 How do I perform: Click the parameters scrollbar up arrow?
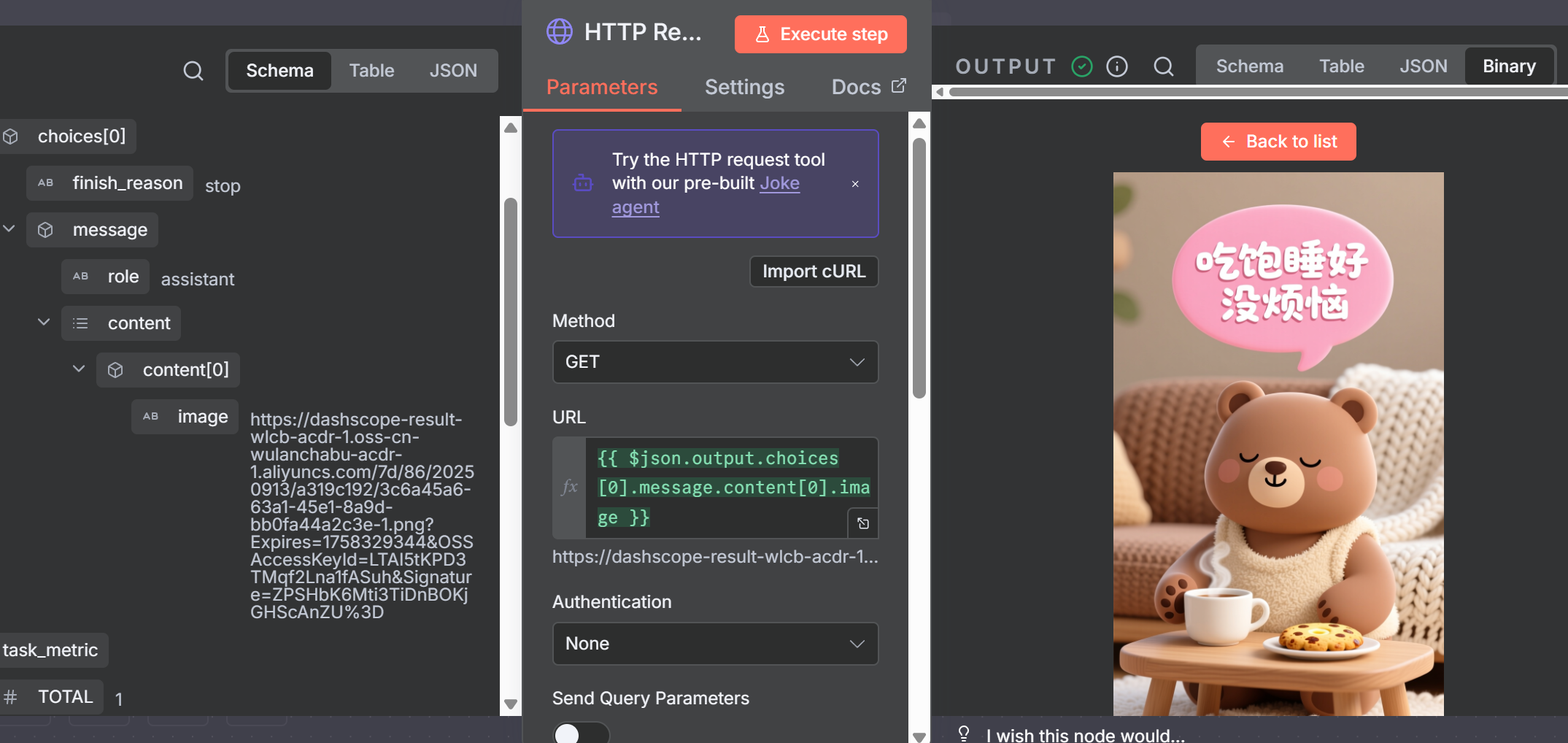[x=919, y=123]
